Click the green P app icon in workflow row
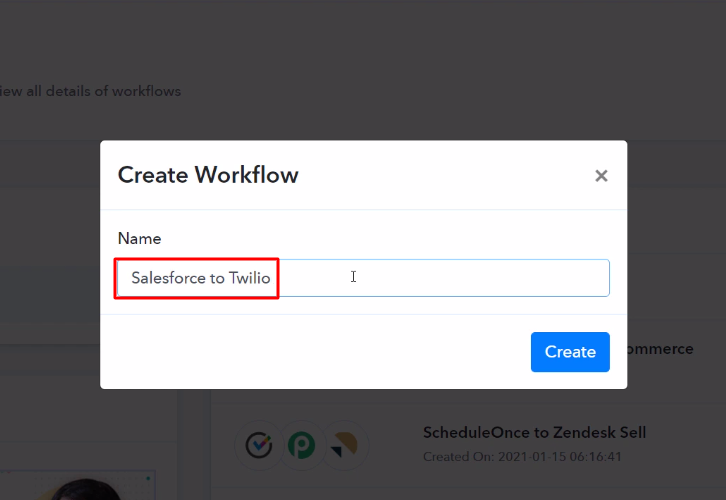Viewport: 726px width, 500px height. pyautogui.click(x=301, y=445)
